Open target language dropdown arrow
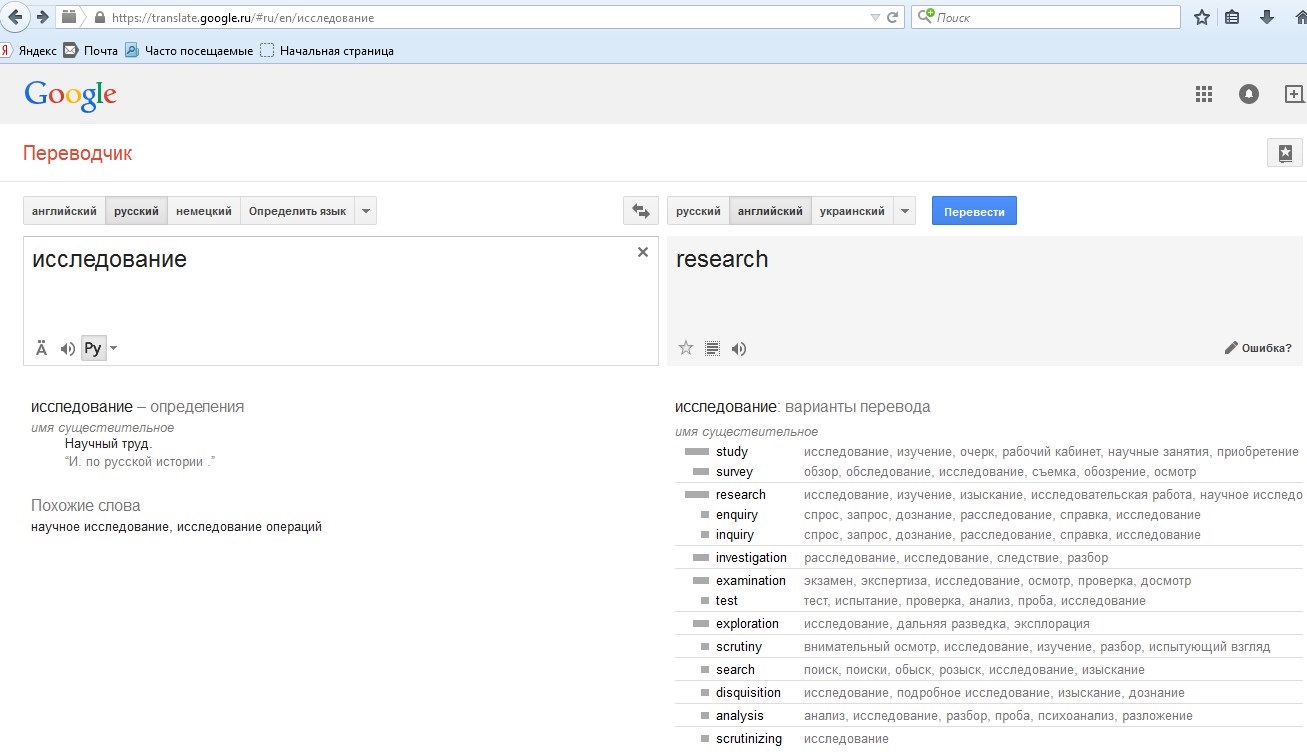 point(904,211)
